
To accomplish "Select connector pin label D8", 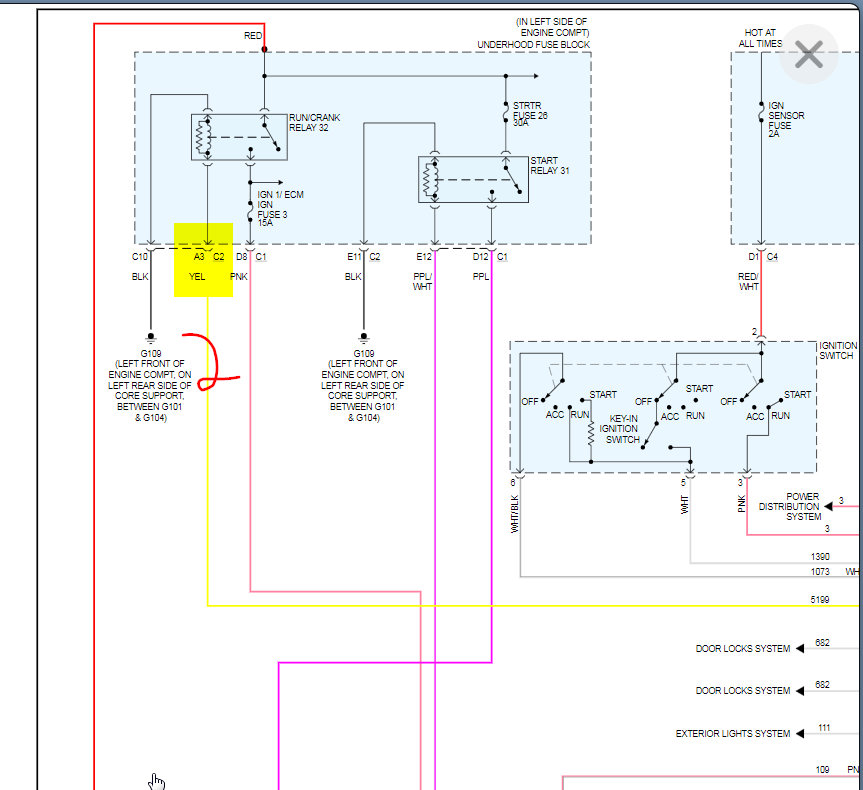I will tap(242, 257).
